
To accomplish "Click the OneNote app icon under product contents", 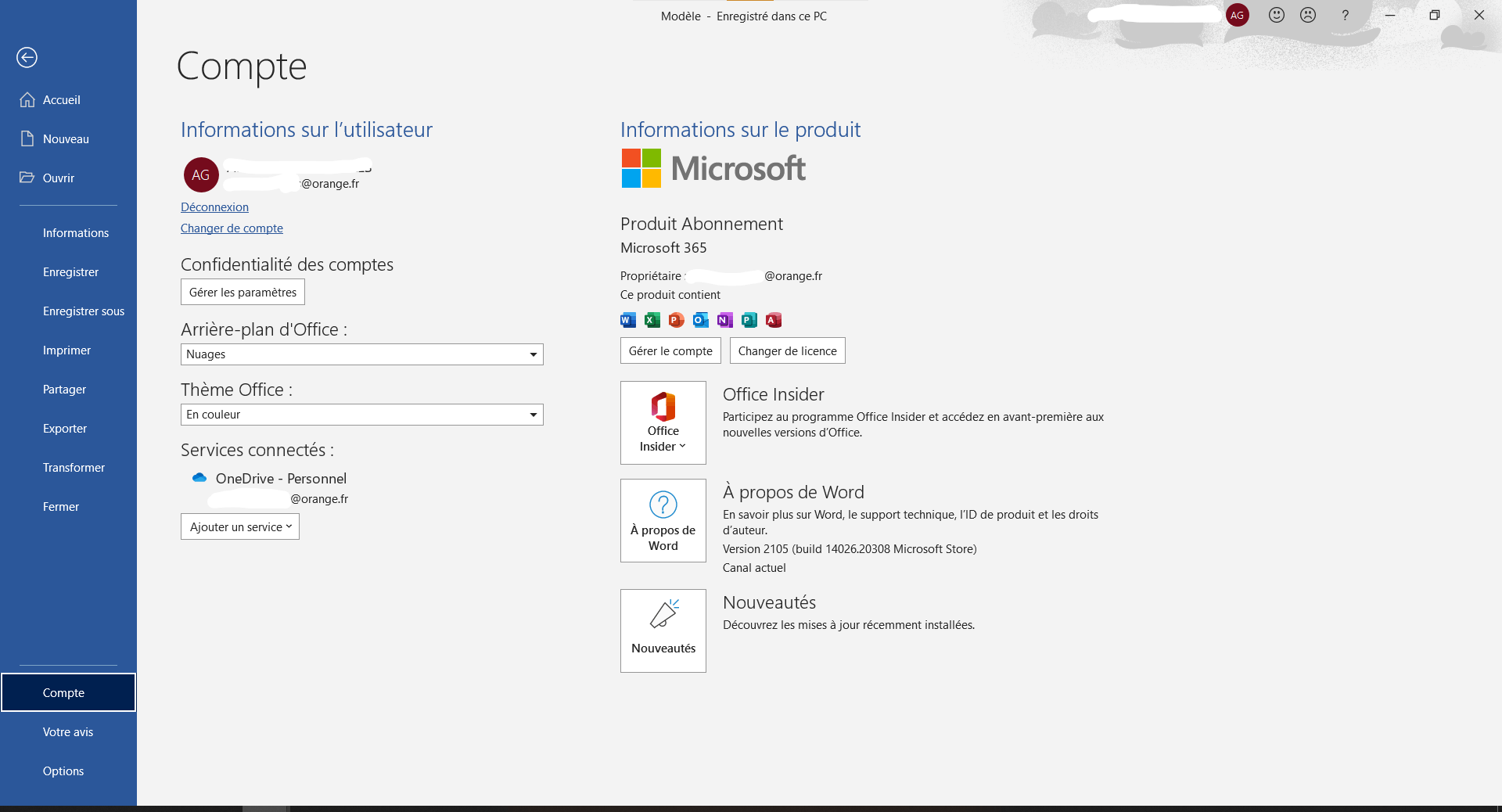I will [725, 320].
